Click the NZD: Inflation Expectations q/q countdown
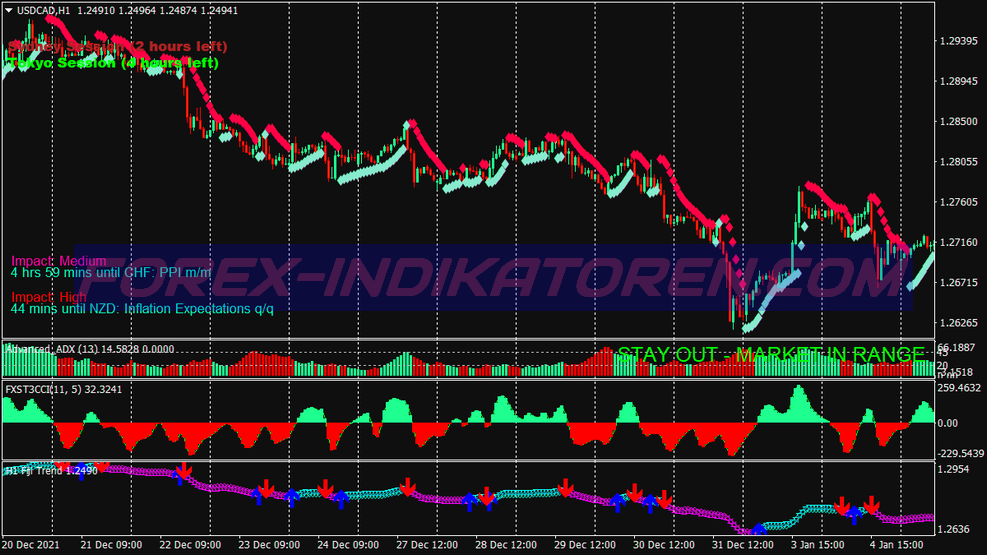 [x=142, y=308]
